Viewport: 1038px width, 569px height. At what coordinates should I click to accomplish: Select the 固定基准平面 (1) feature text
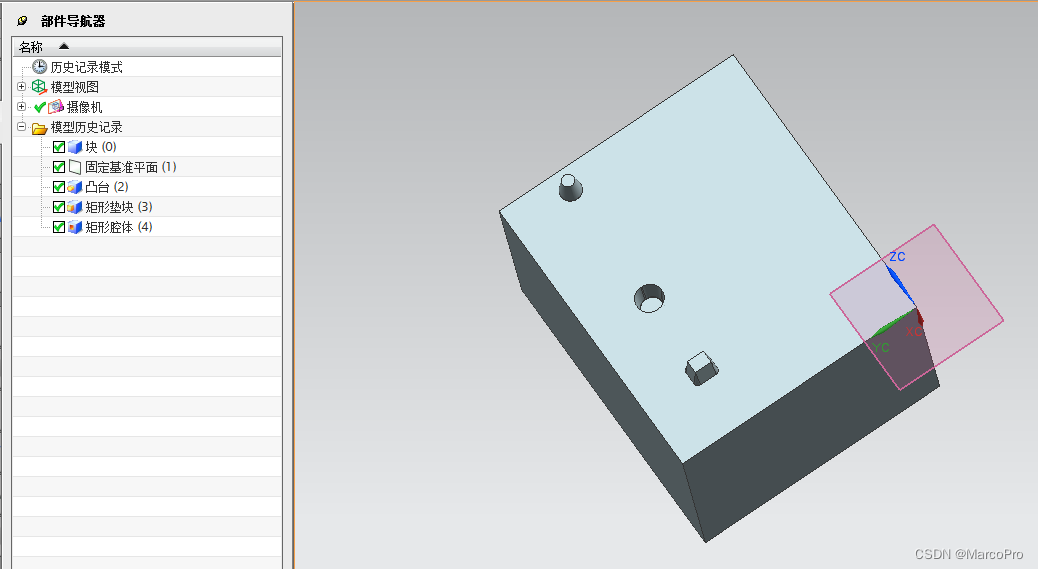point(130,167)
